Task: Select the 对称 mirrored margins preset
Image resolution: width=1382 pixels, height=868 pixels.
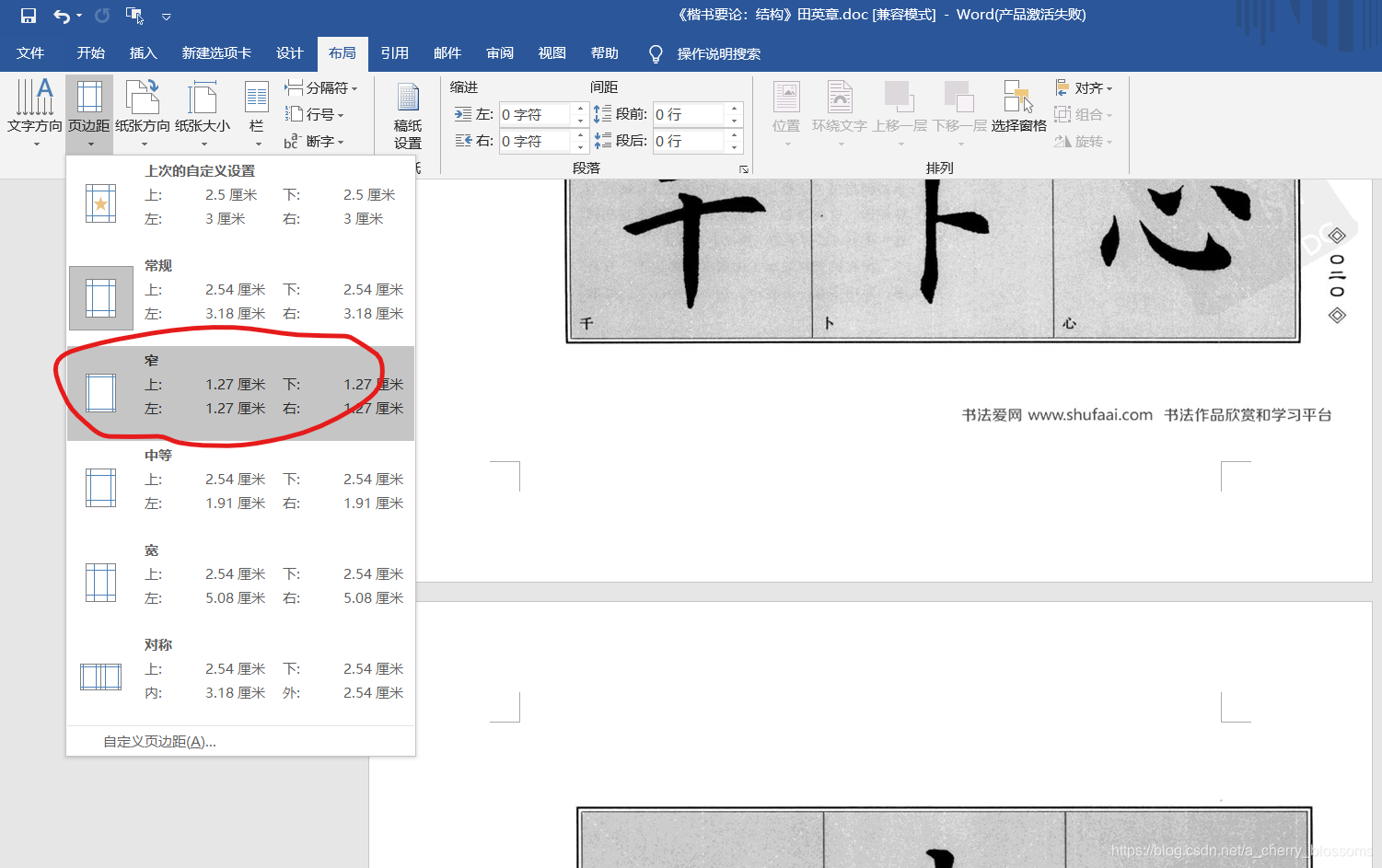Action: [240, 678]
